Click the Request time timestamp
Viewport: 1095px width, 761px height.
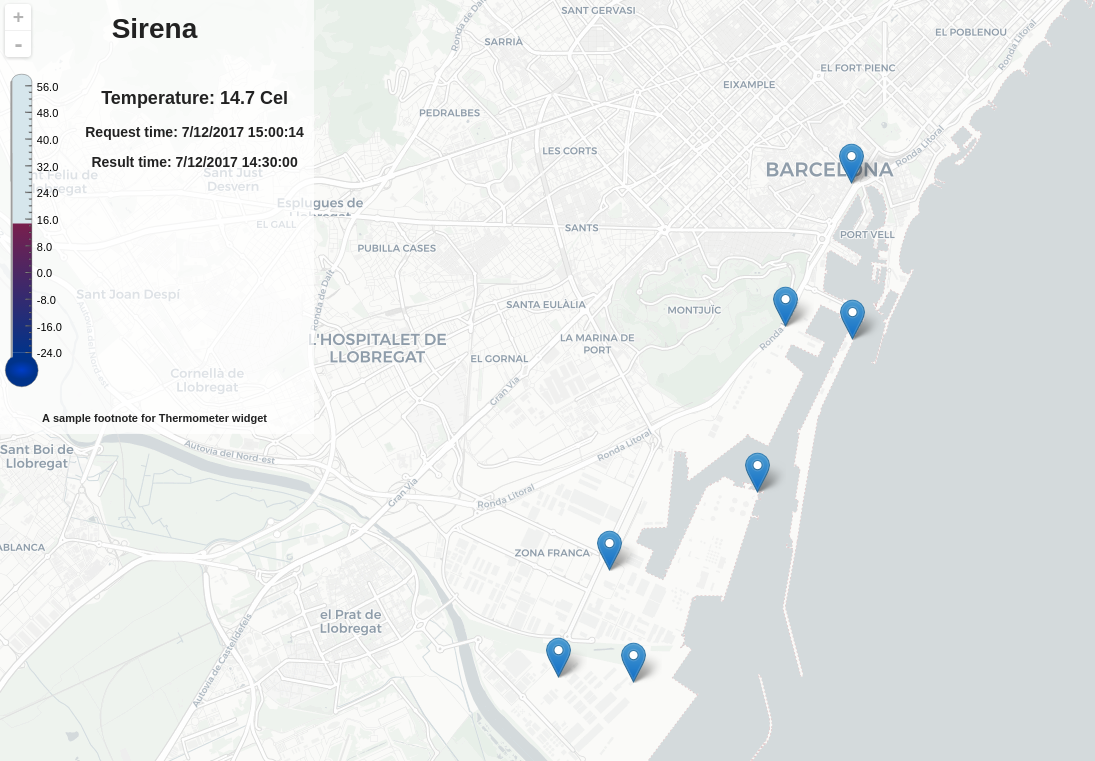(194, 132)
